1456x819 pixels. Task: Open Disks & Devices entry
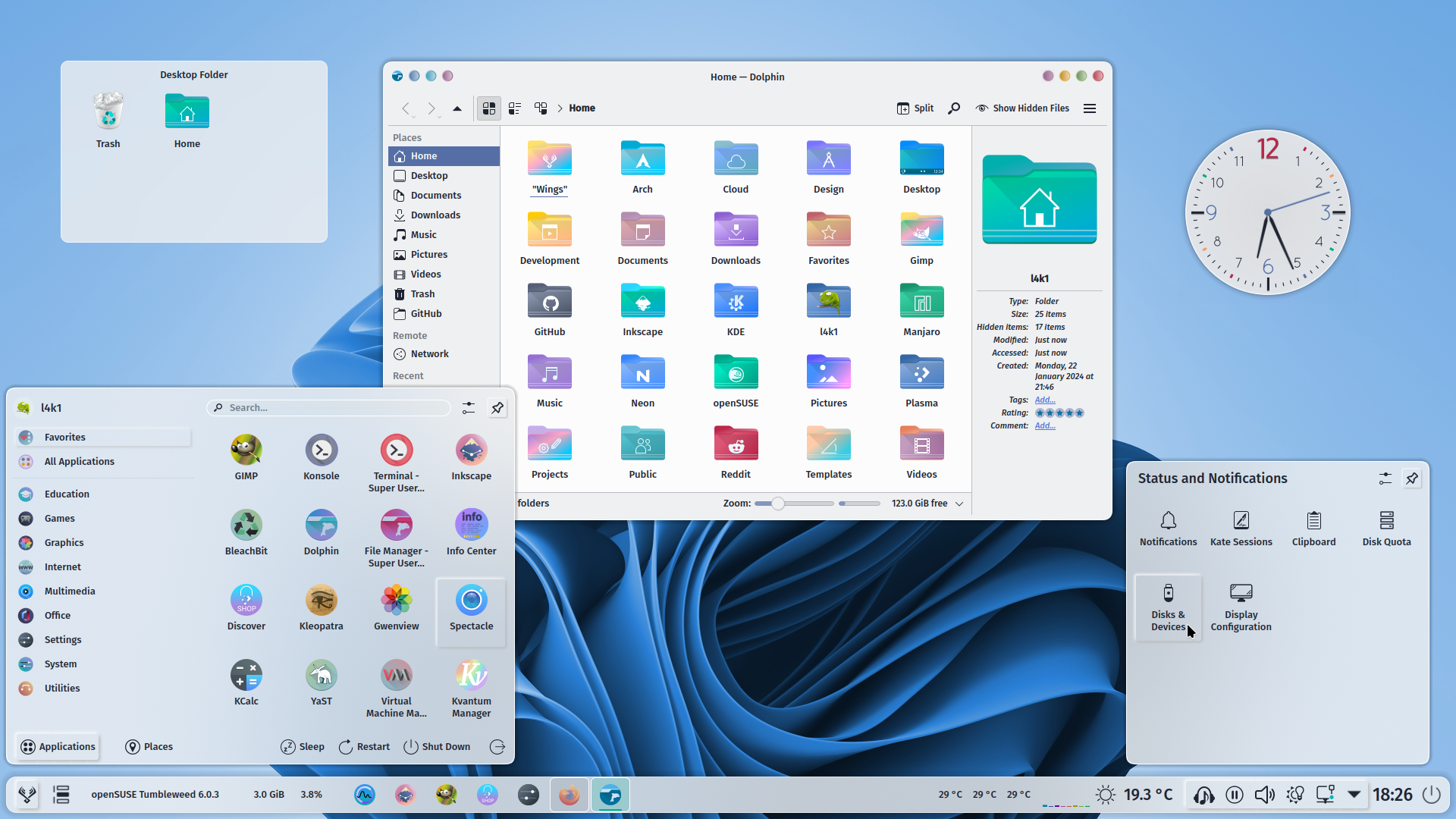click(x=1168, y=607)
